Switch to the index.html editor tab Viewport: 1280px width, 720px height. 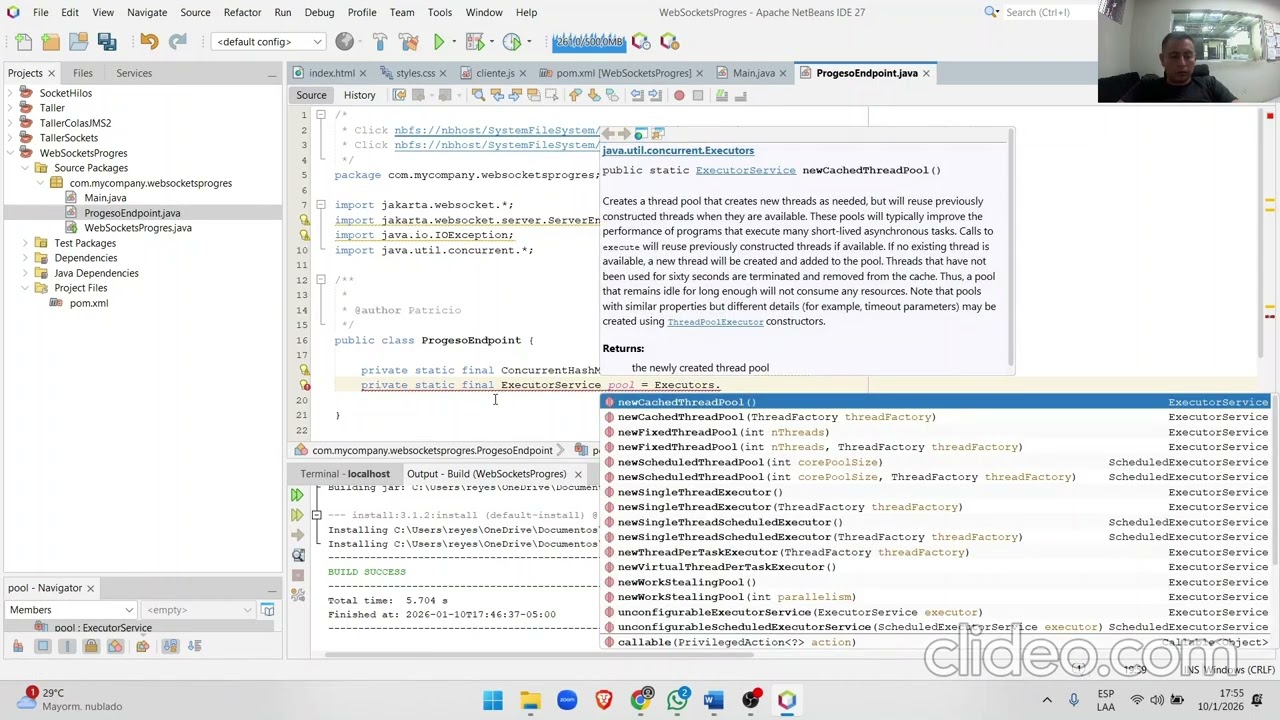(332, 73)
